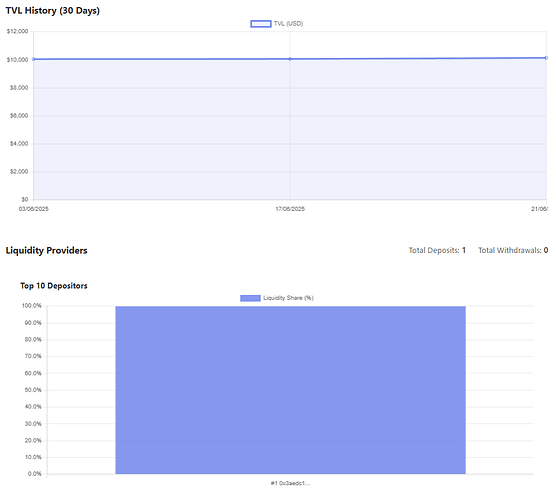The height and width of the screenshot is (500, 556).
Task: Select the TVL data point at 17/06/2025
Action: (x=290, y=59)
